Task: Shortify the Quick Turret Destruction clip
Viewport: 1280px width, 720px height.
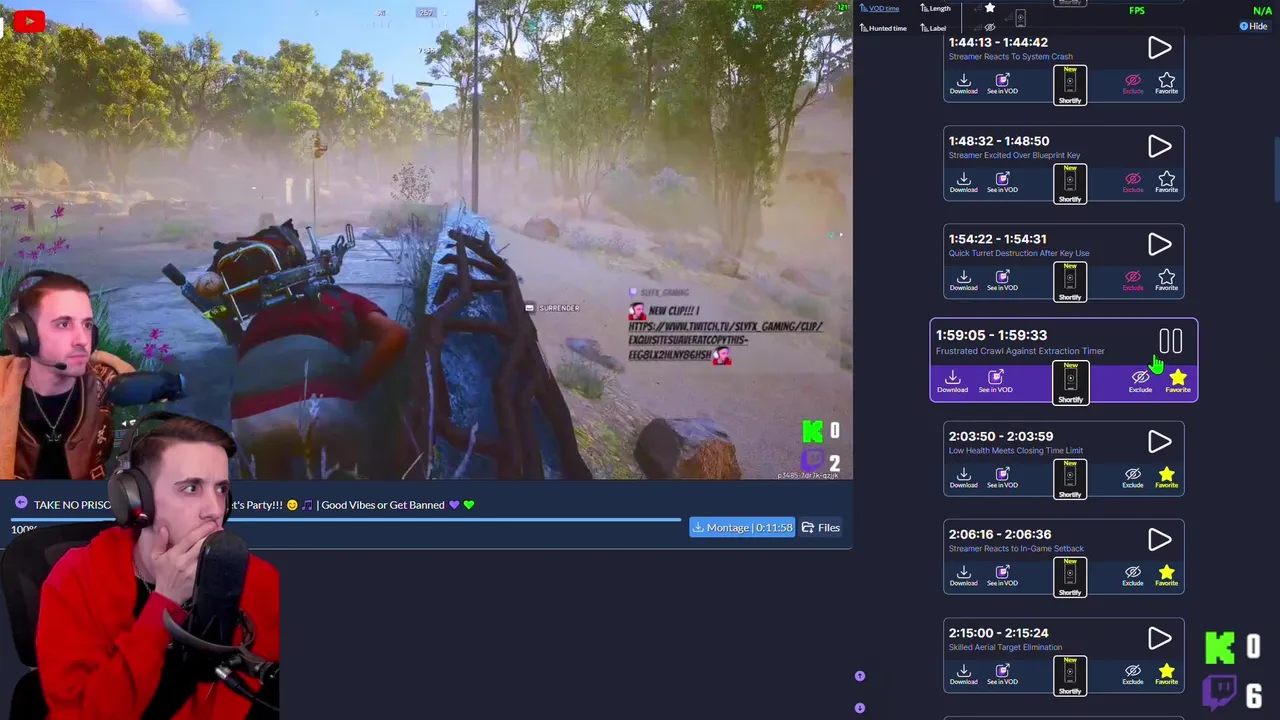Action: pos(1070,282)
